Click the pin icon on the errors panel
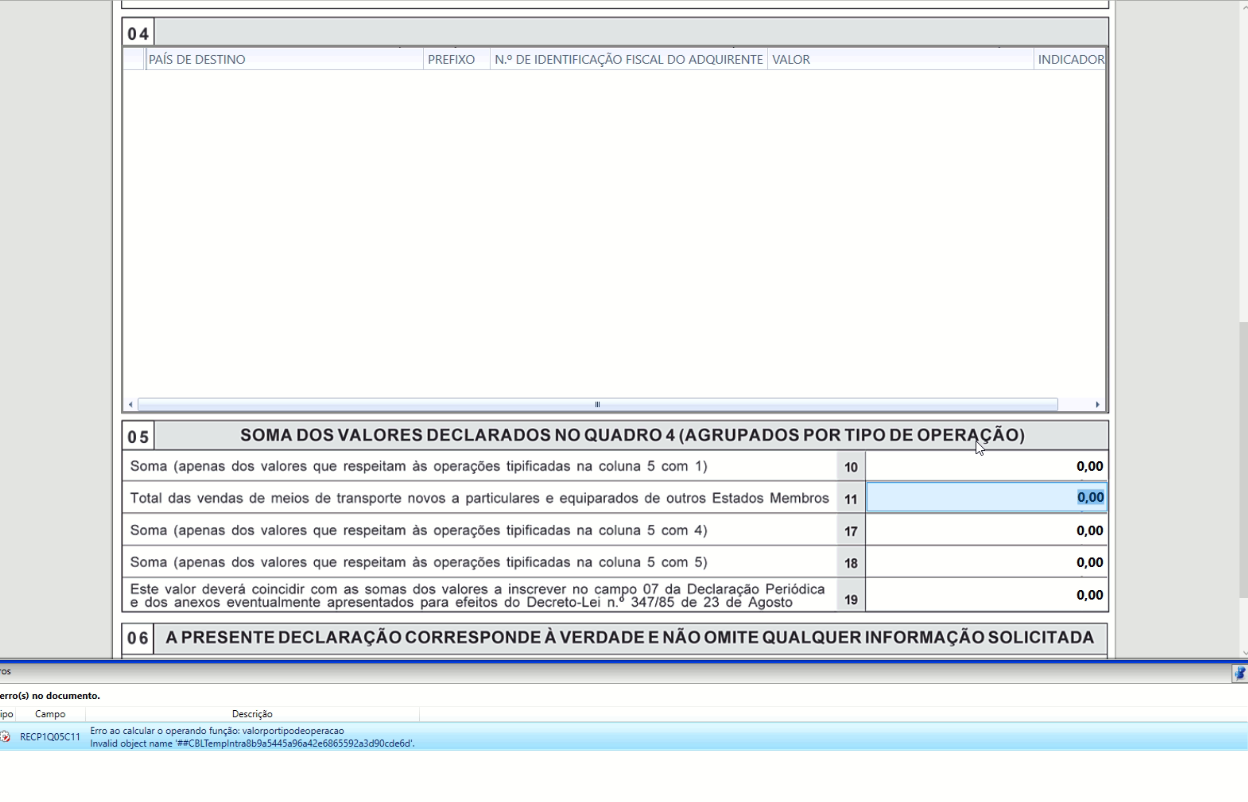1248x802 pixels. [1240, 674]
